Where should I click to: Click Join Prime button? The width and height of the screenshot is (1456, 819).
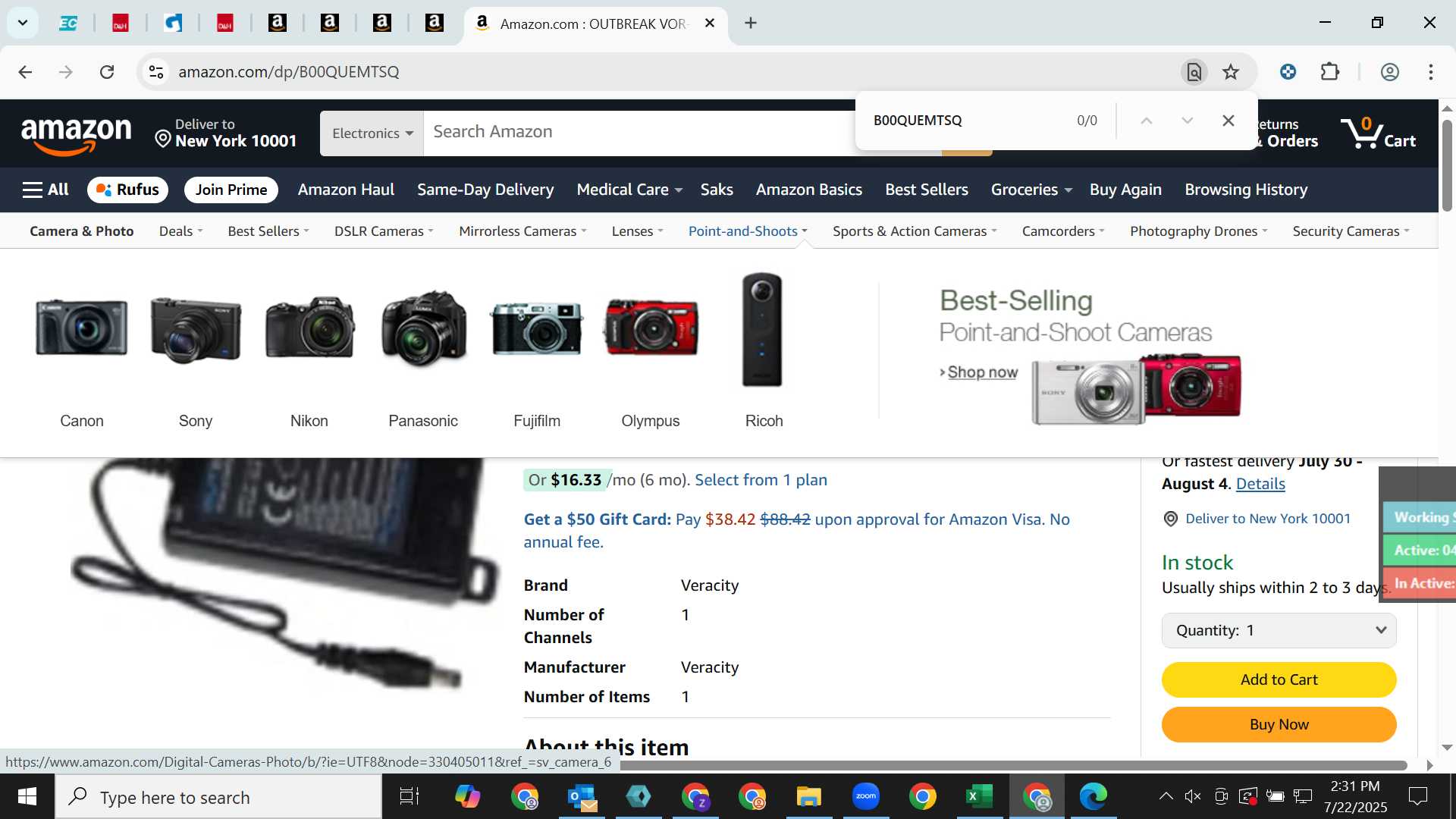[231, 190]
